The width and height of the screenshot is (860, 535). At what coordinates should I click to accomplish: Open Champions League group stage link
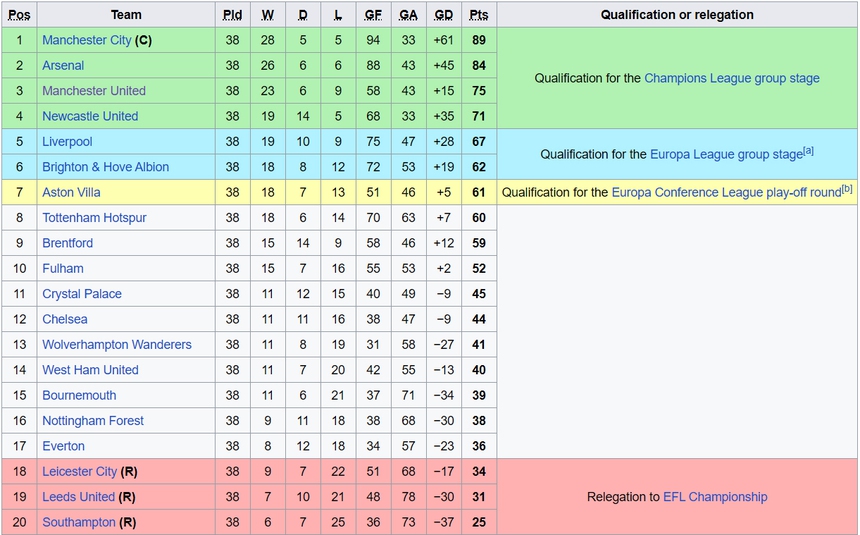[x=731, y=78]
